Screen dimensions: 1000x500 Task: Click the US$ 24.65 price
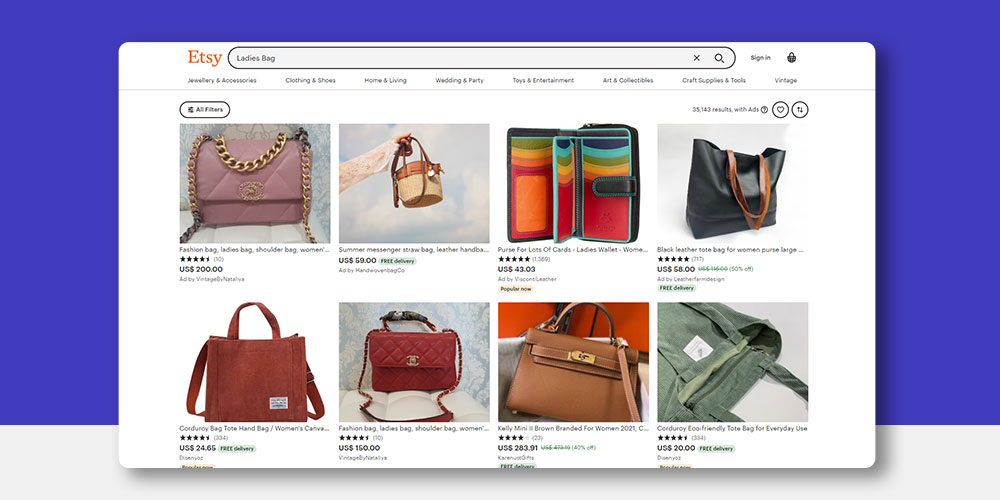198,448
